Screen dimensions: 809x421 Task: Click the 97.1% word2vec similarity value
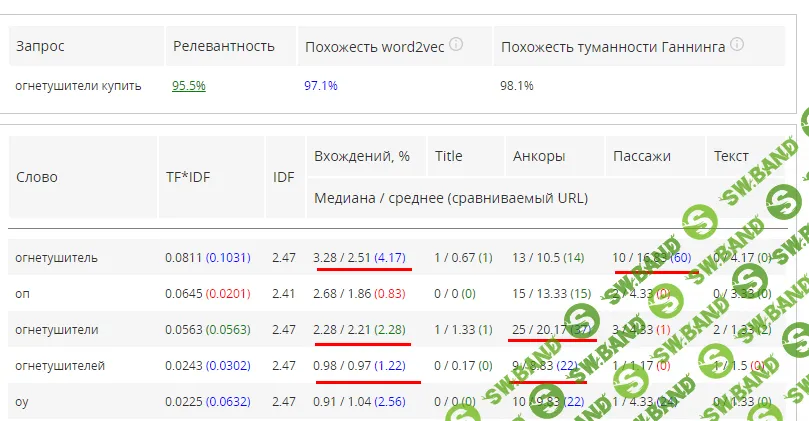320,86
